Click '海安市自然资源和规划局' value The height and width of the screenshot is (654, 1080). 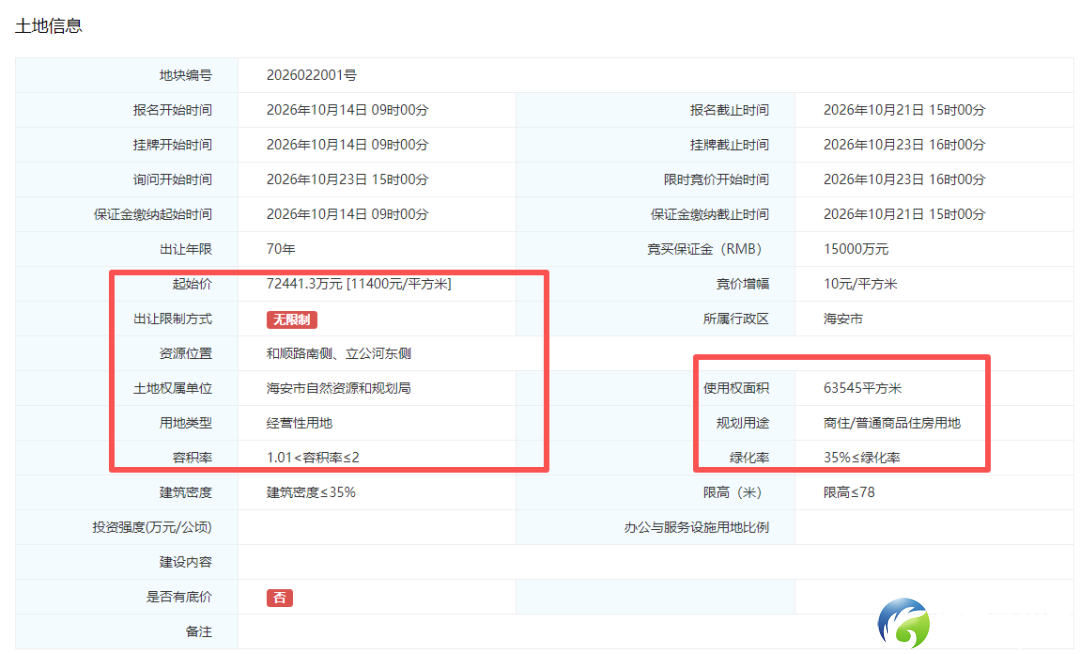click(x=339, y=389)
